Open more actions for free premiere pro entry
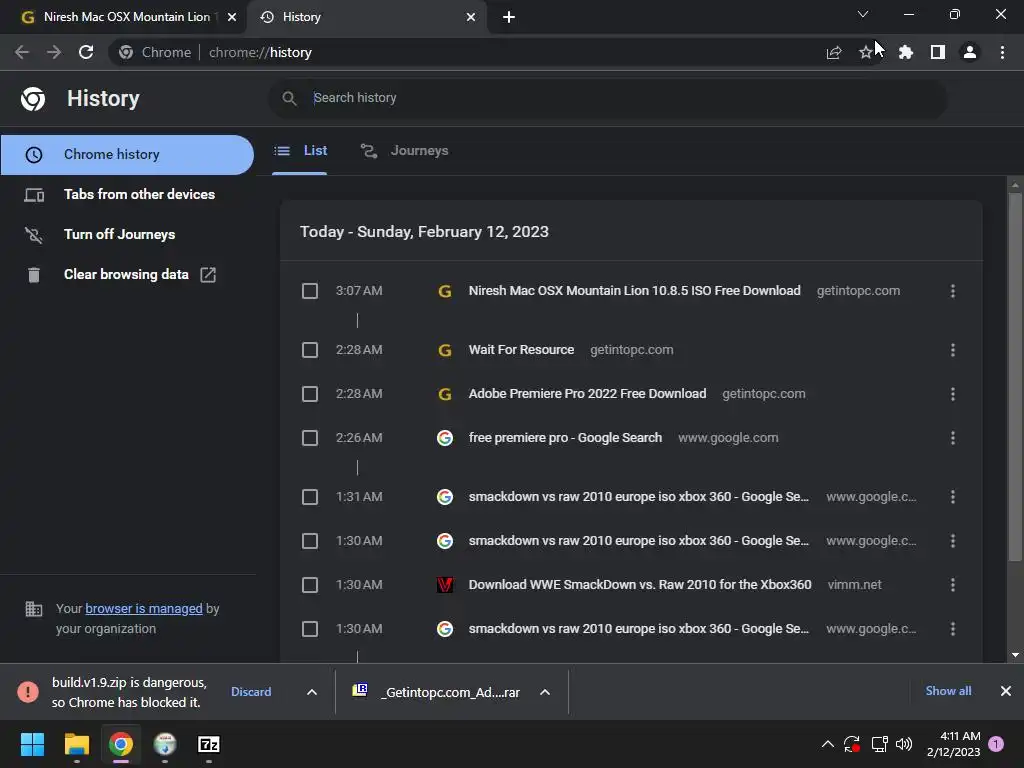Image resolution: width=1024 pixels, height=768 pixels. pyautogui.click(x=953, y=438)
